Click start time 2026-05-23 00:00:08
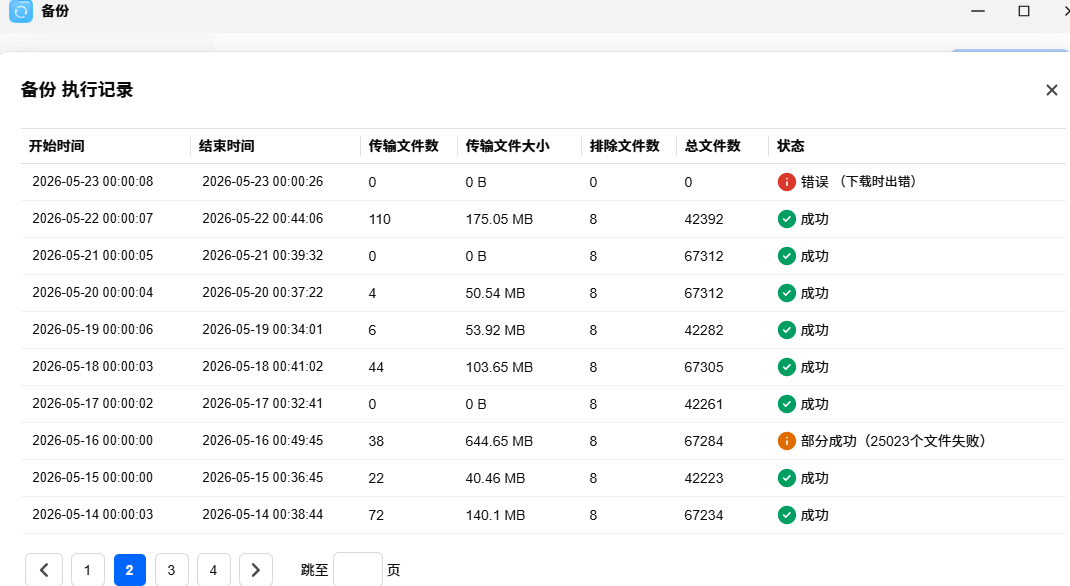Image resolution: width=1070 pixels, height=586 pixels. (x=93, y=181)
